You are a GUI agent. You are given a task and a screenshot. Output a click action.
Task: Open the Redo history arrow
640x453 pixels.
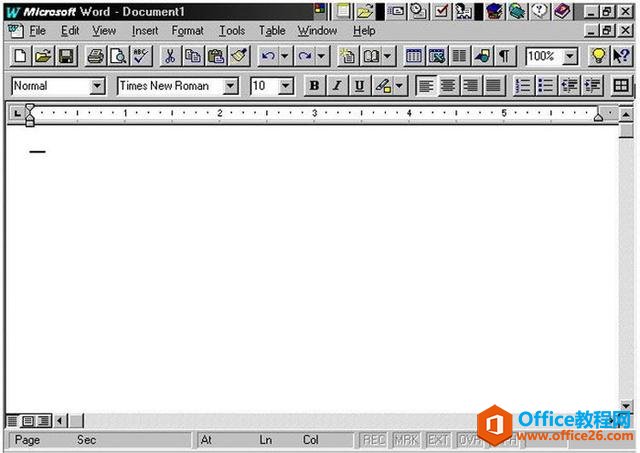[x=322, y=56]
